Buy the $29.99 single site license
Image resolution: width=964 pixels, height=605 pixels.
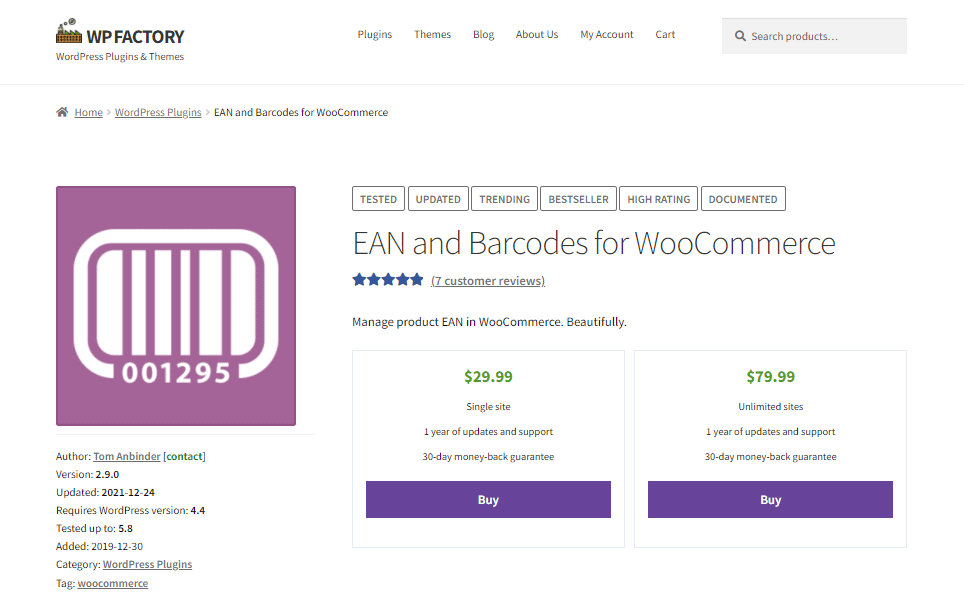pyautogui.click(x=488, y=499)
